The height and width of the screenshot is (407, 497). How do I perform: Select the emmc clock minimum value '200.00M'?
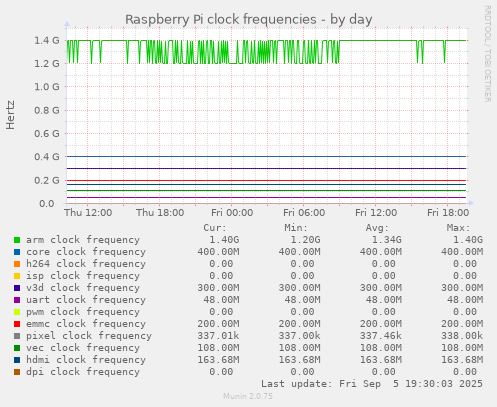(x=300, y=324)
